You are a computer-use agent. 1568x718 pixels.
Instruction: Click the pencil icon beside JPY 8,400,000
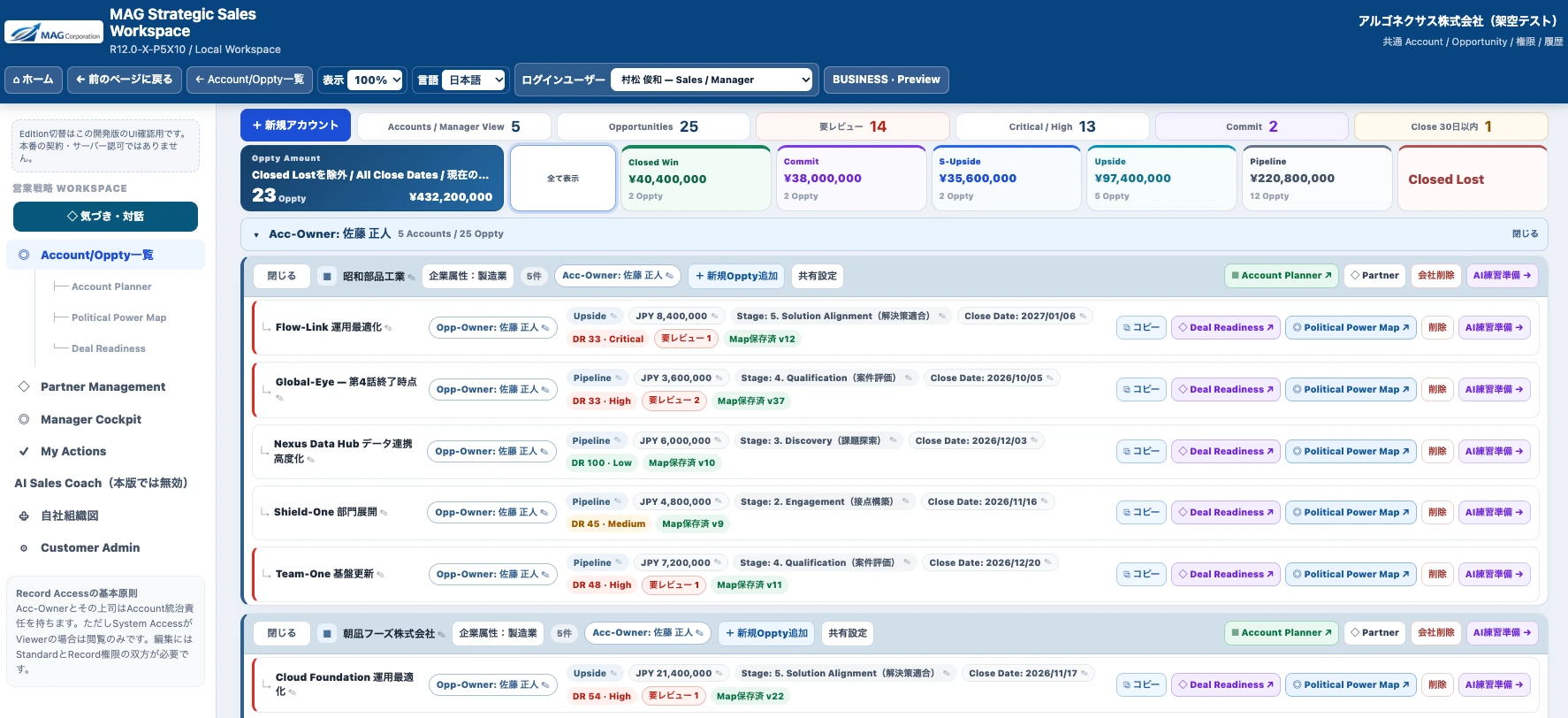coord(714,317)
